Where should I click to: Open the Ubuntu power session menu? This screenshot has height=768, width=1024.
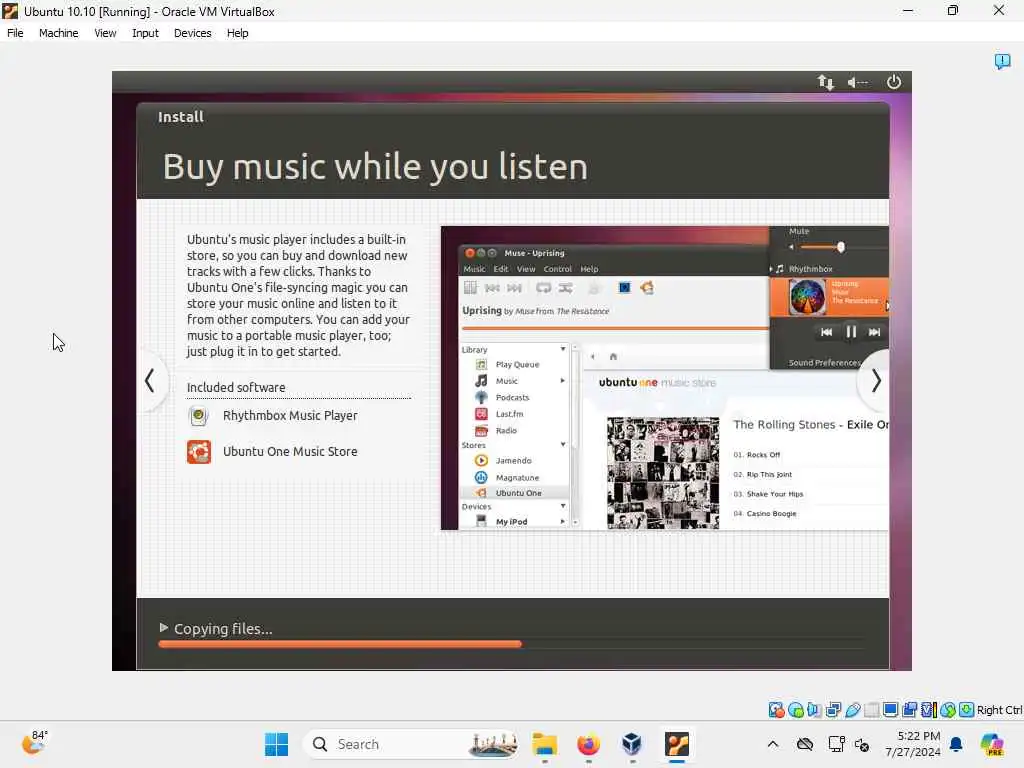[893, 82]
